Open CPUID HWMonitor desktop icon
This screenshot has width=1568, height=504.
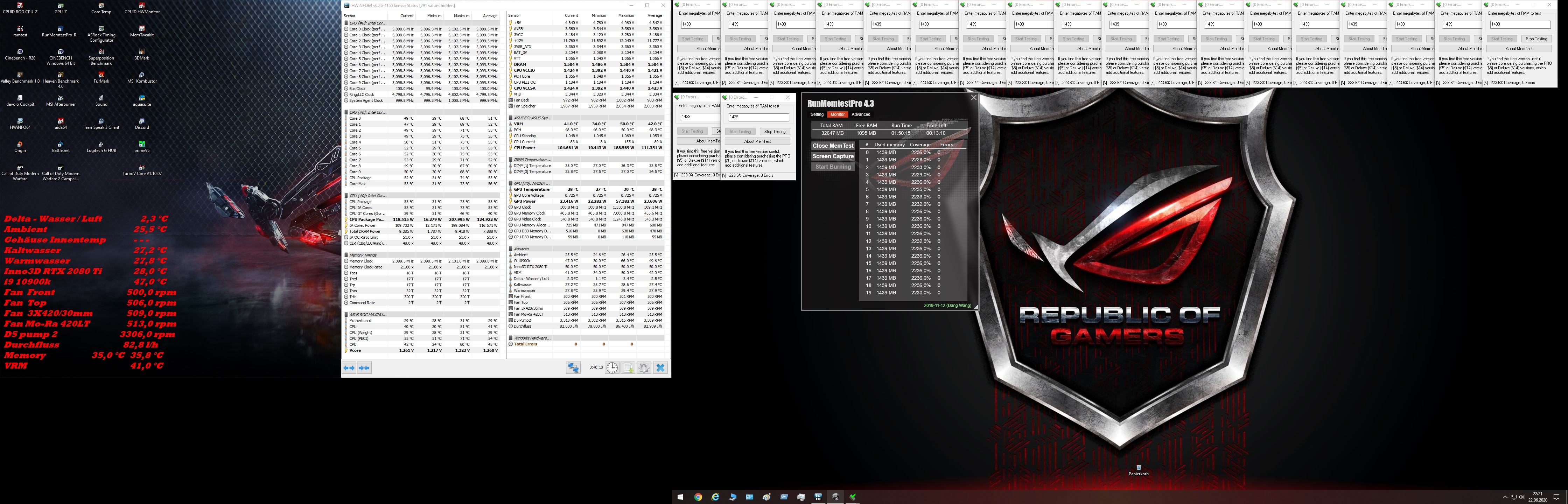[142, 8]
